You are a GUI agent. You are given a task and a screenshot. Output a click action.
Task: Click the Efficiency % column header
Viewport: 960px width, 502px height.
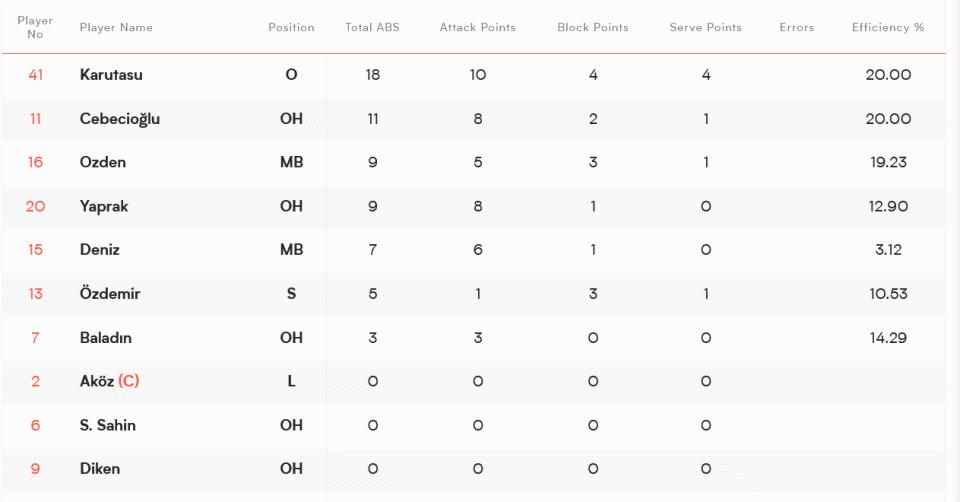888,28
